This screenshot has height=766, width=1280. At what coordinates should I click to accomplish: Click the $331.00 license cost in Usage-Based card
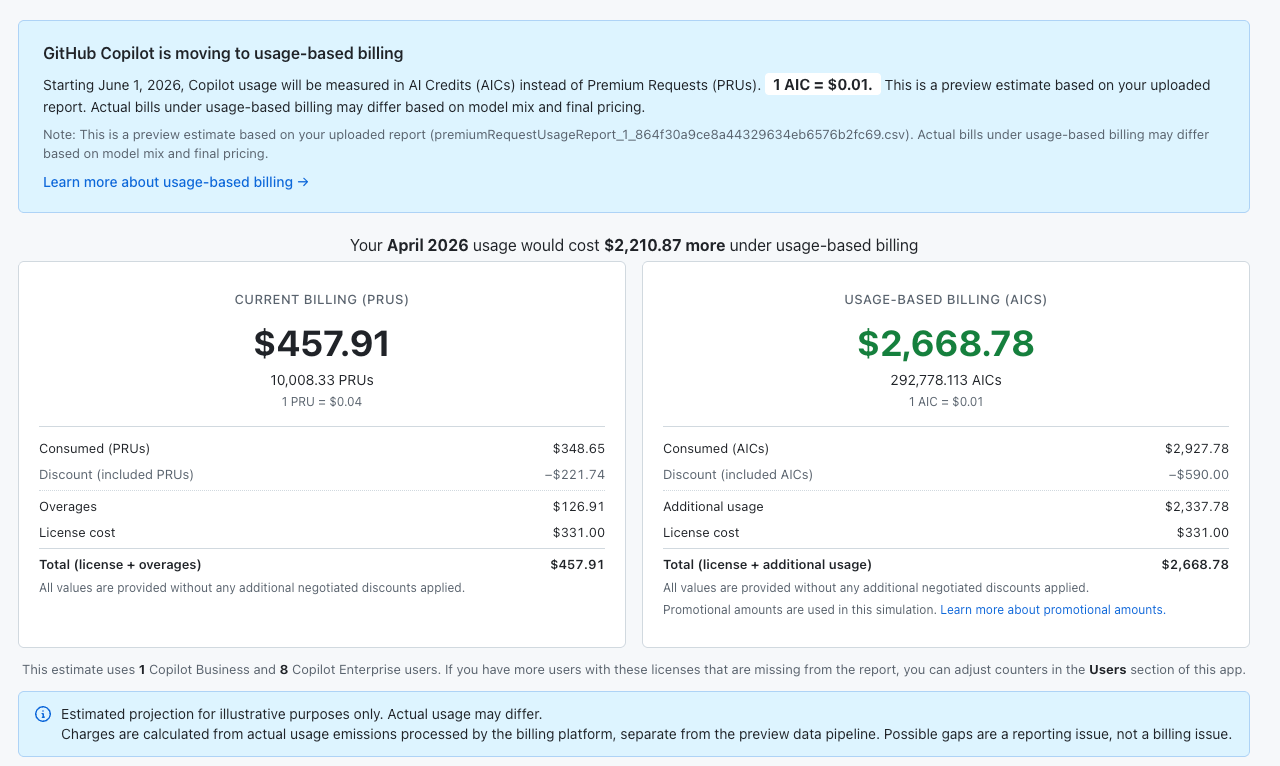(1203, 533)
